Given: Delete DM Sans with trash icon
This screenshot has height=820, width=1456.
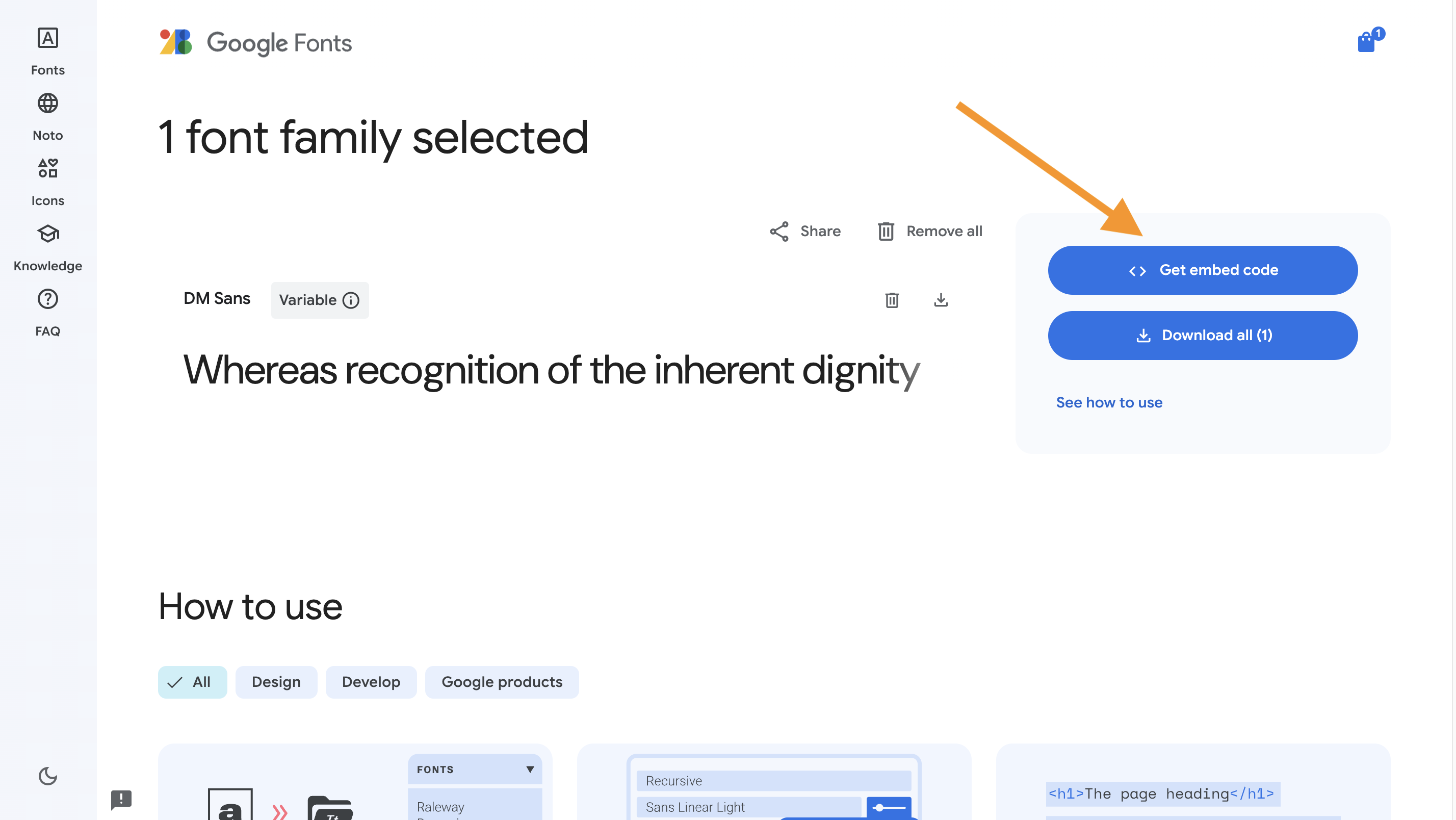Looking at the screenshot, I should (892, 300).
